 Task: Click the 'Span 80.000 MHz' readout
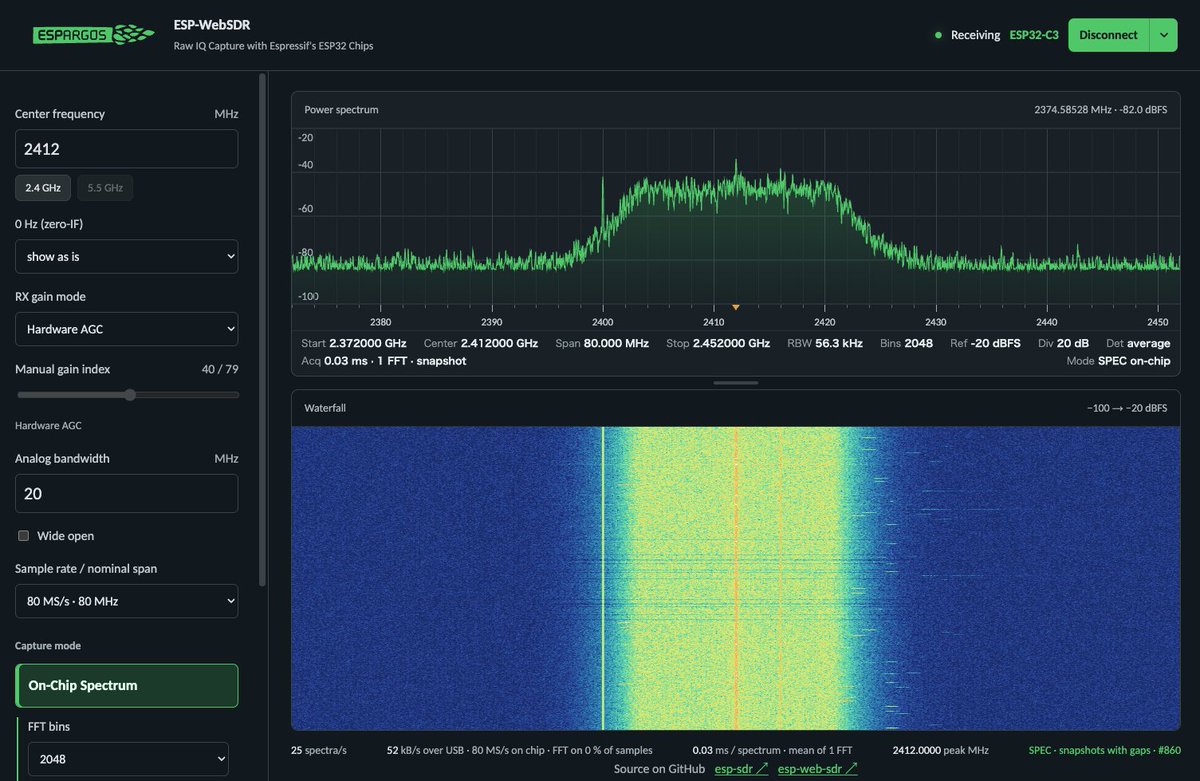click(602, 343)
